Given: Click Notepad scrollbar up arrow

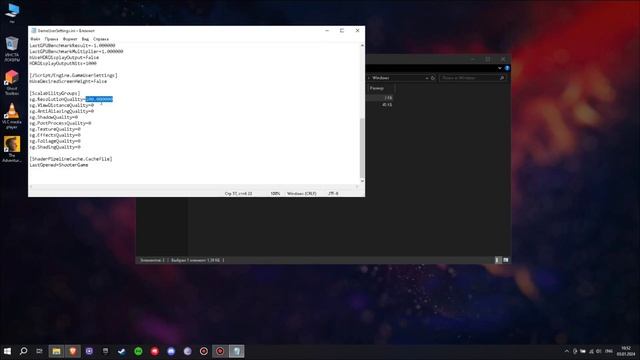Looking at the screenshot, I should point(362,45).
